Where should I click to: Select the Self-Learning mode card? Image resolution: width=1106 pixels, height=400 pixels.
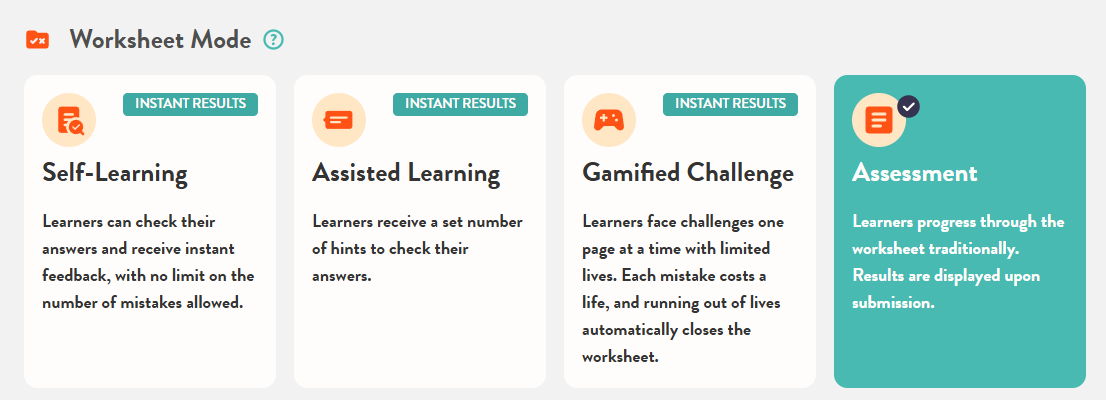(150, 330)
